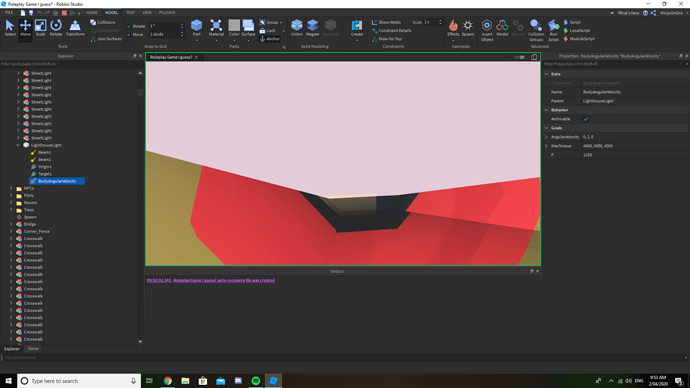The height and width of the screenshot is (388, 690).
Task: Expand the AngularVelocity property
Action: [547, 137]
